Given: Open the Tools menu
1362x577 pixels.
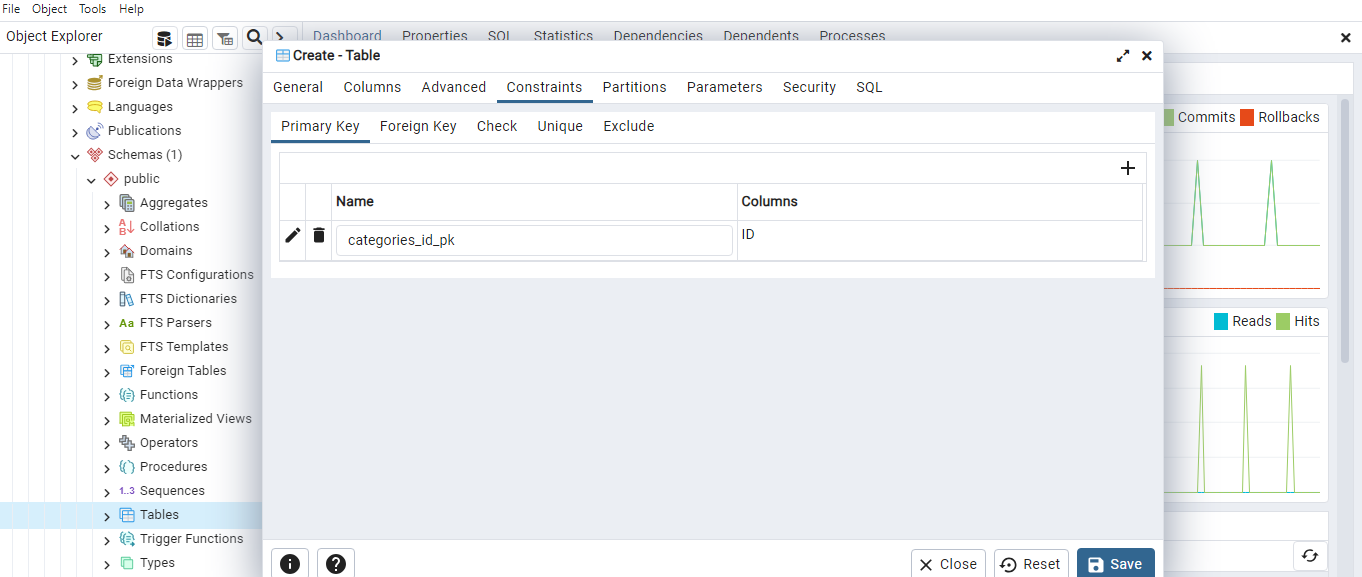Looking at the screenshot, I should [92, 9].
